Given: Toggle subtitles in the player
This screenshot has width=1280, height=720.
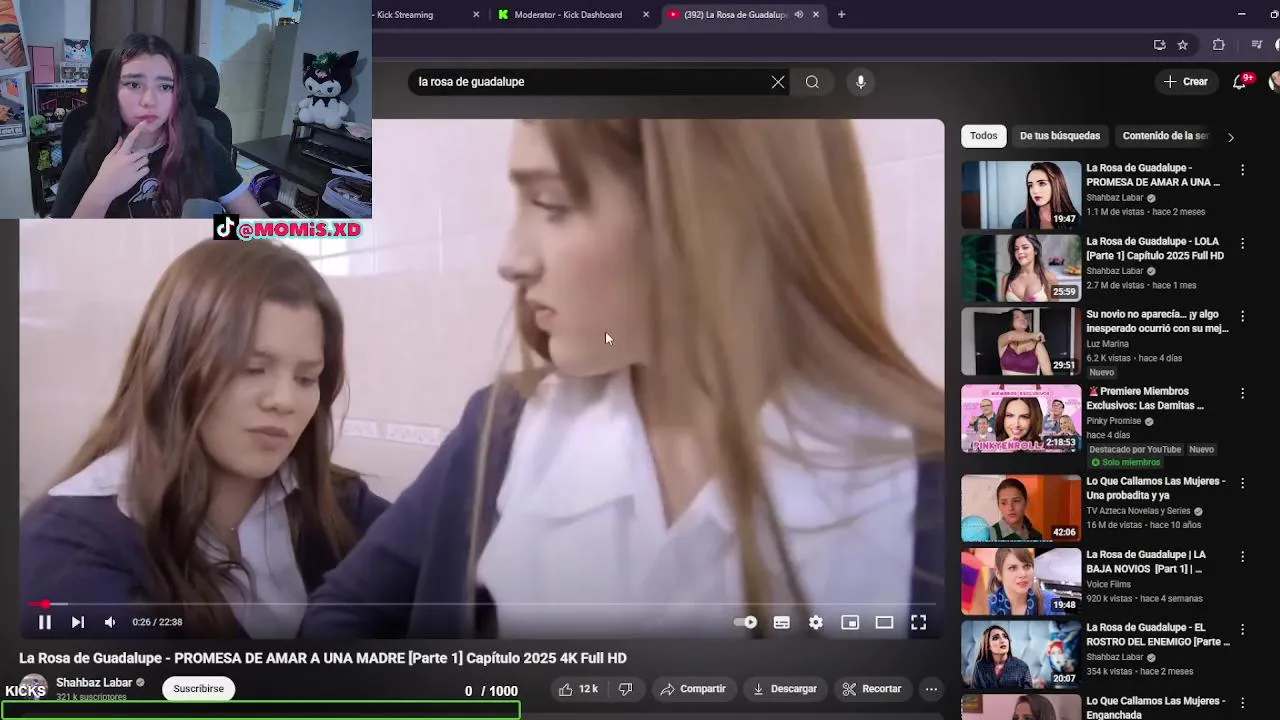Looking at the screenshot, I should point(782,622).
